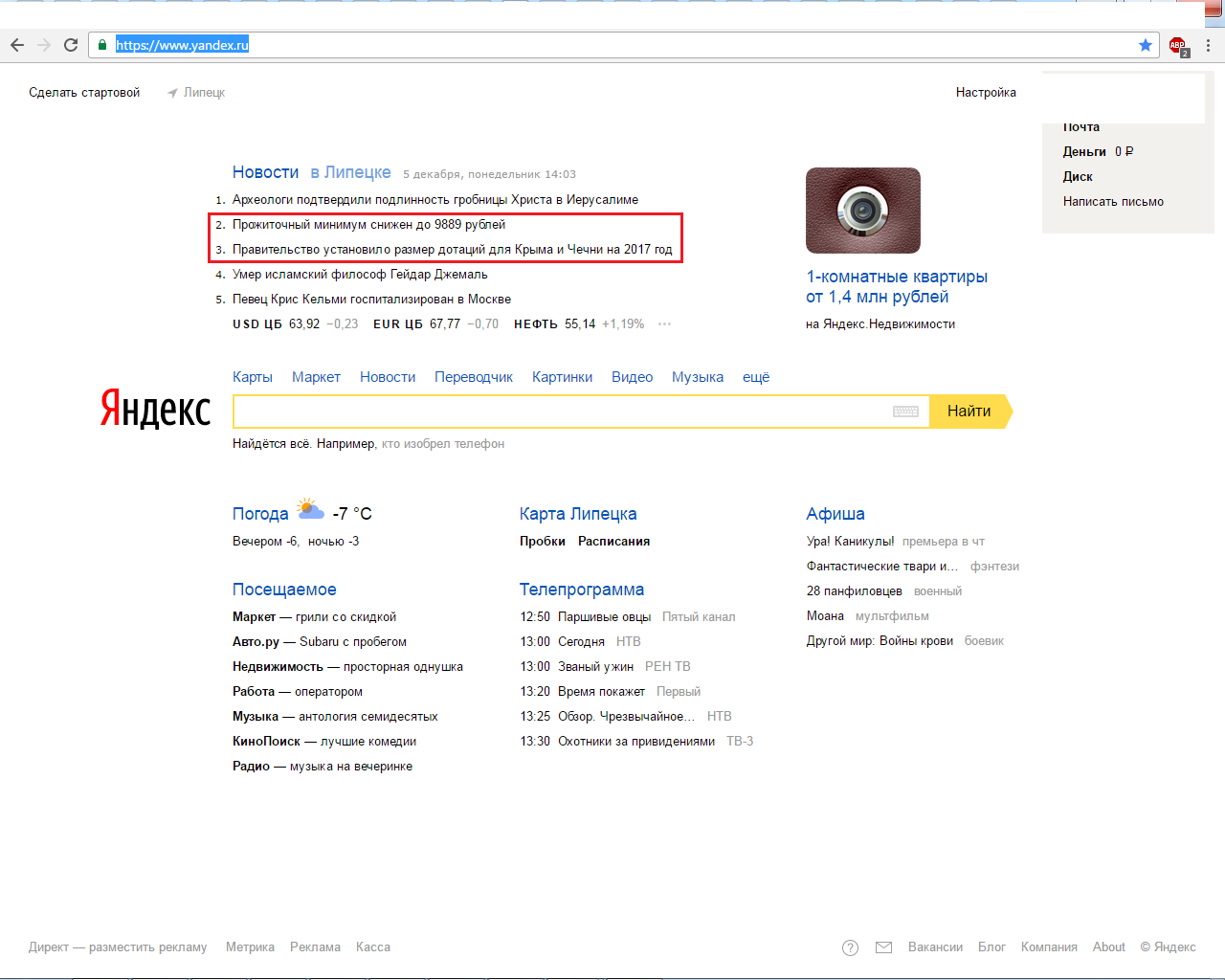
Task: Open the Афиша heading link
Action: (x=835, y=514)
